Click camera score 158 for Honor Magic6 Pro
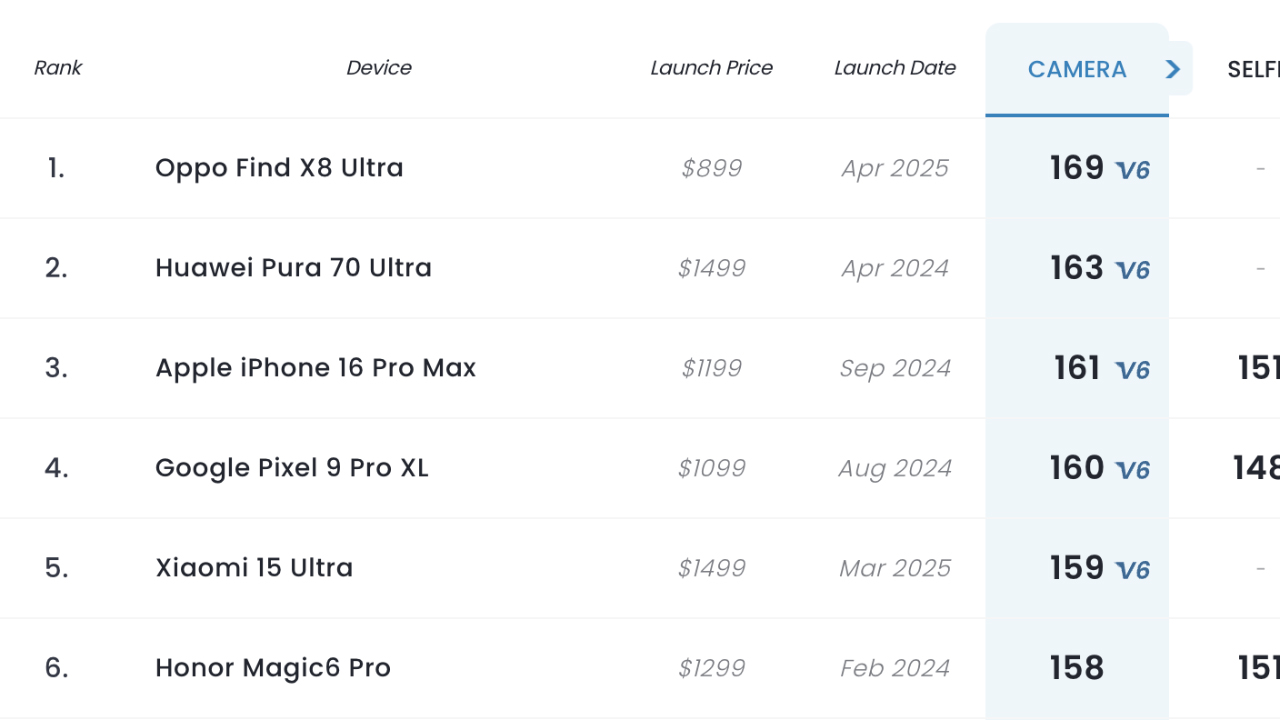Screen dimensions: 1280x720 click(1077, 668)
